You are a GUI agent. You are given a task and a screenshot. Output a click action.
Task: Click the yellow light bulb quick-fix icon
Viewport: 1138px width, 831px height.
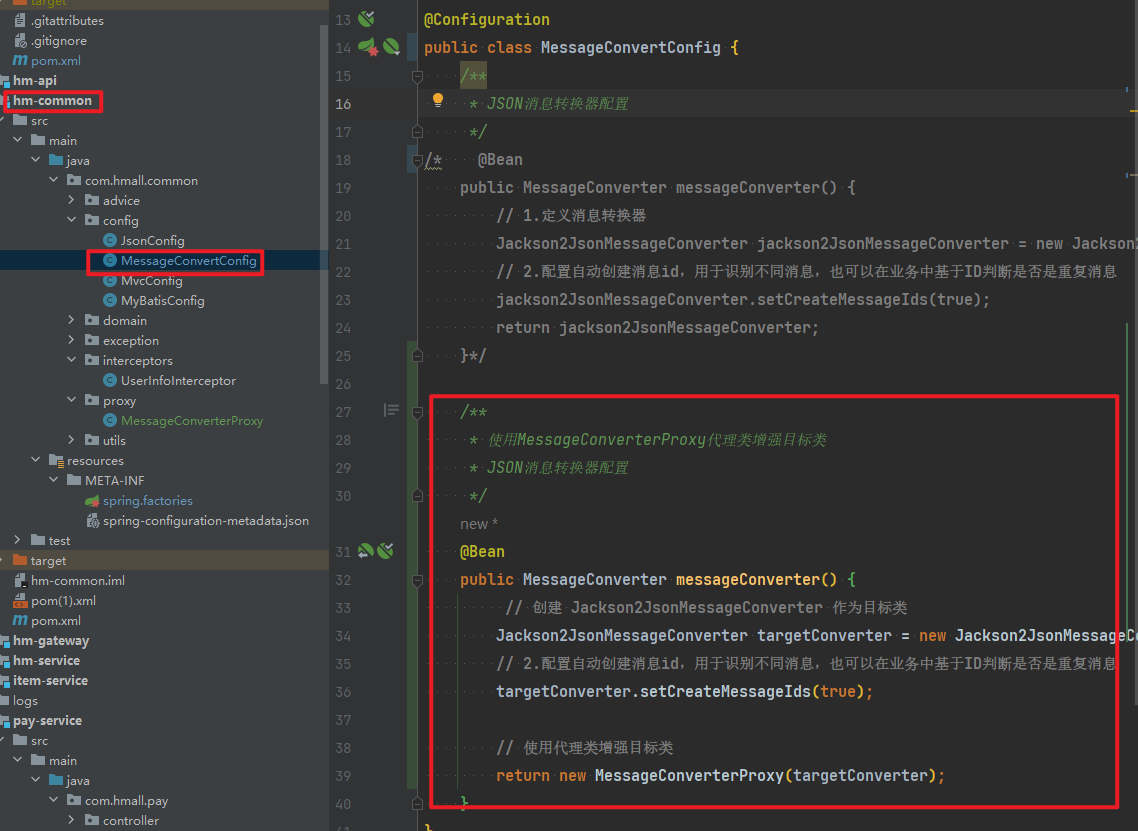click(437, 100)
